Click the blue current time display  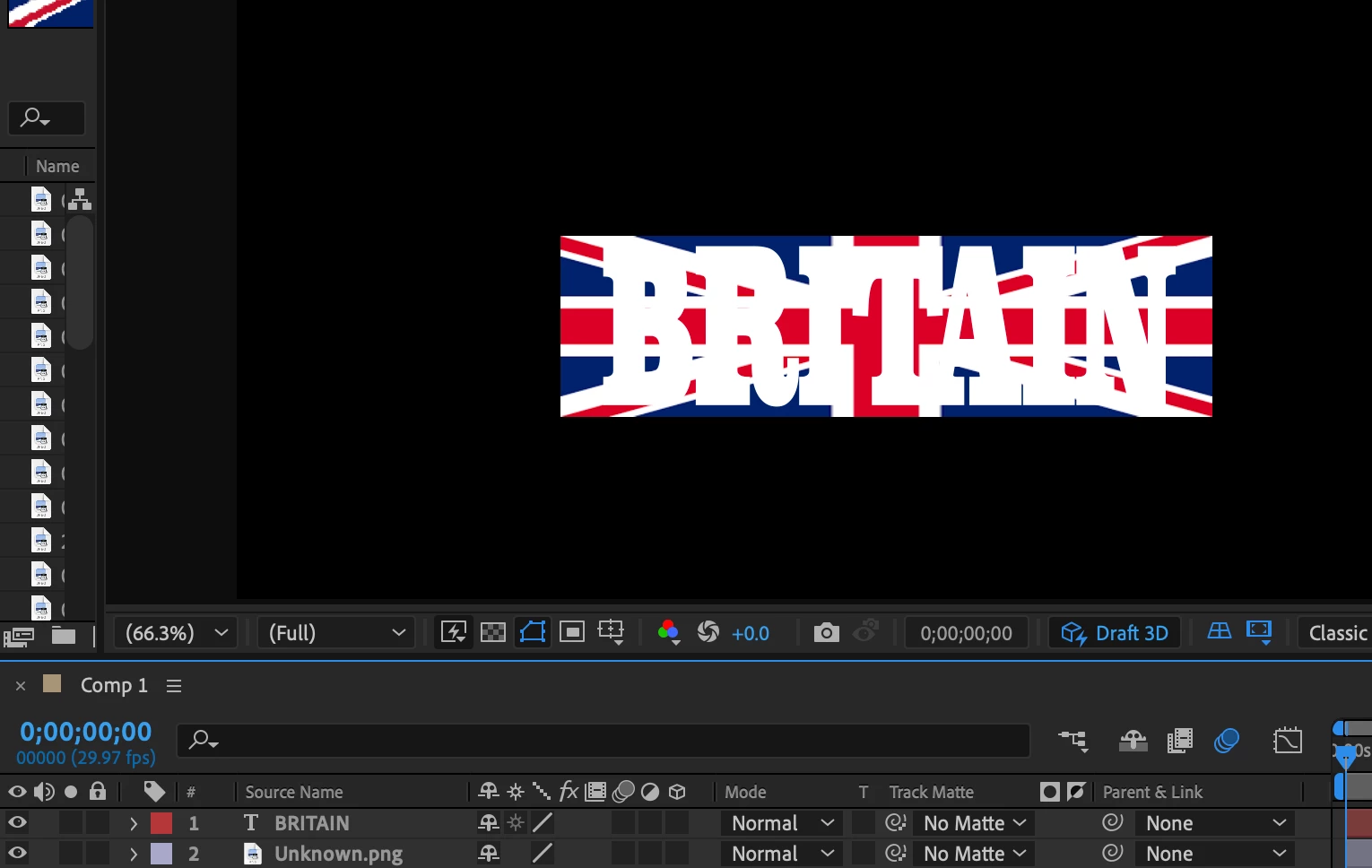[x=86, y=732]
